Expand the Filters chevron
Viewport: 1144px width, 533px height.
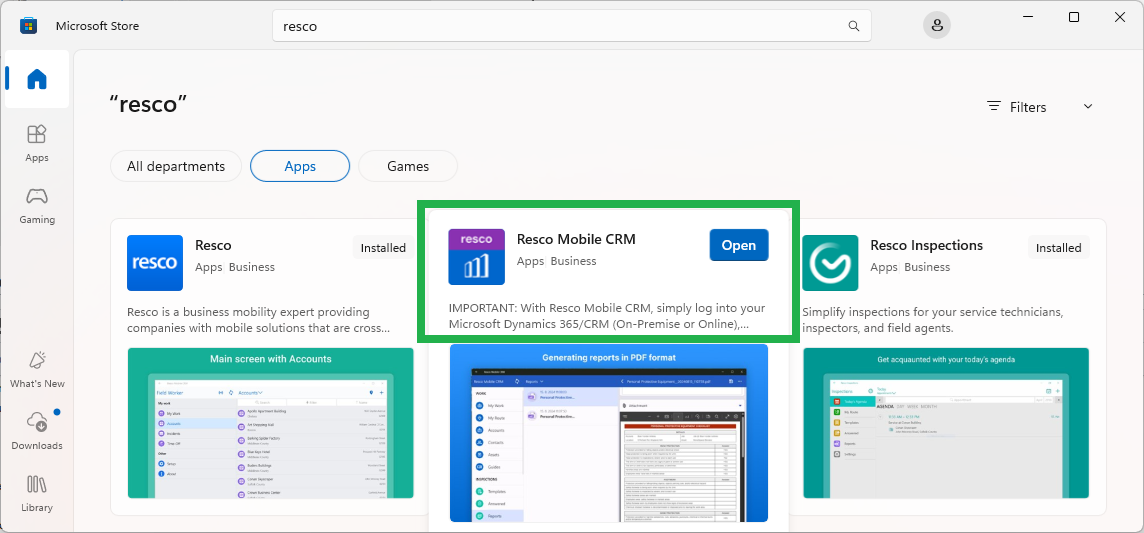coord(1088,106)
